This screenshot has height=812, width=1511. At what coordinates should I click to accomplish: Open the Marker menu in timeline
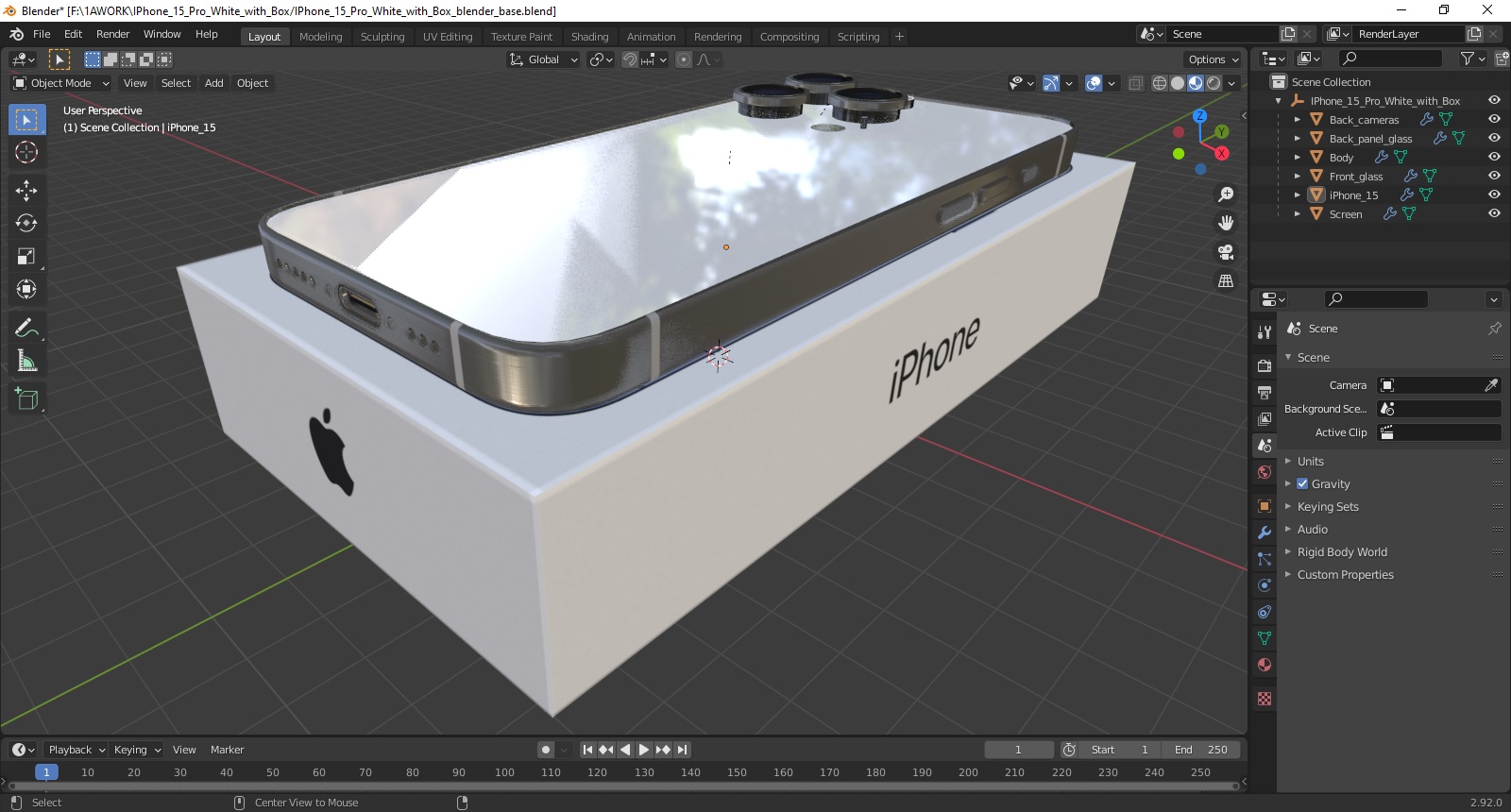coord(227,750)
